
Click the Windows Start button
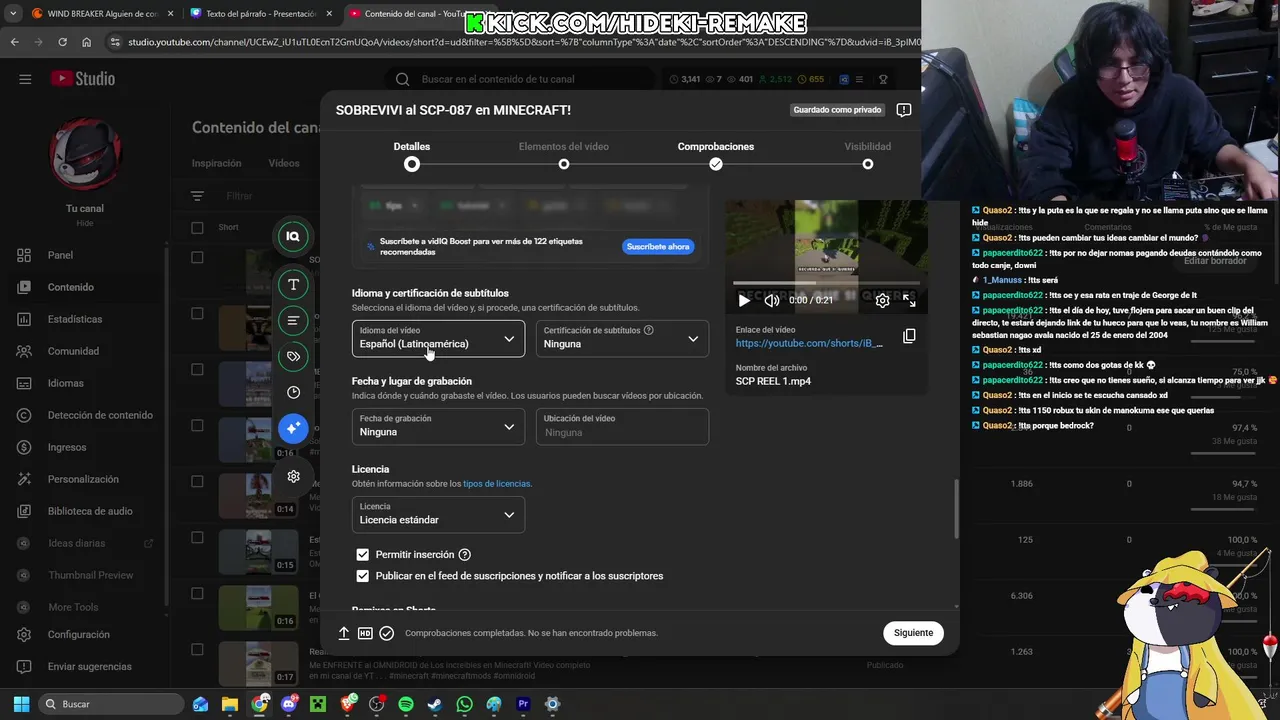click(21, 704)
